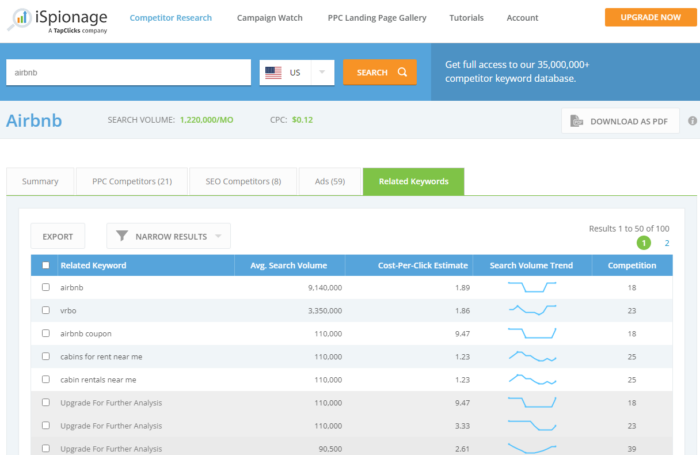Click cabins for rent near me sparkline
This screenshot has width=700, height=455.
click(532, 356)
